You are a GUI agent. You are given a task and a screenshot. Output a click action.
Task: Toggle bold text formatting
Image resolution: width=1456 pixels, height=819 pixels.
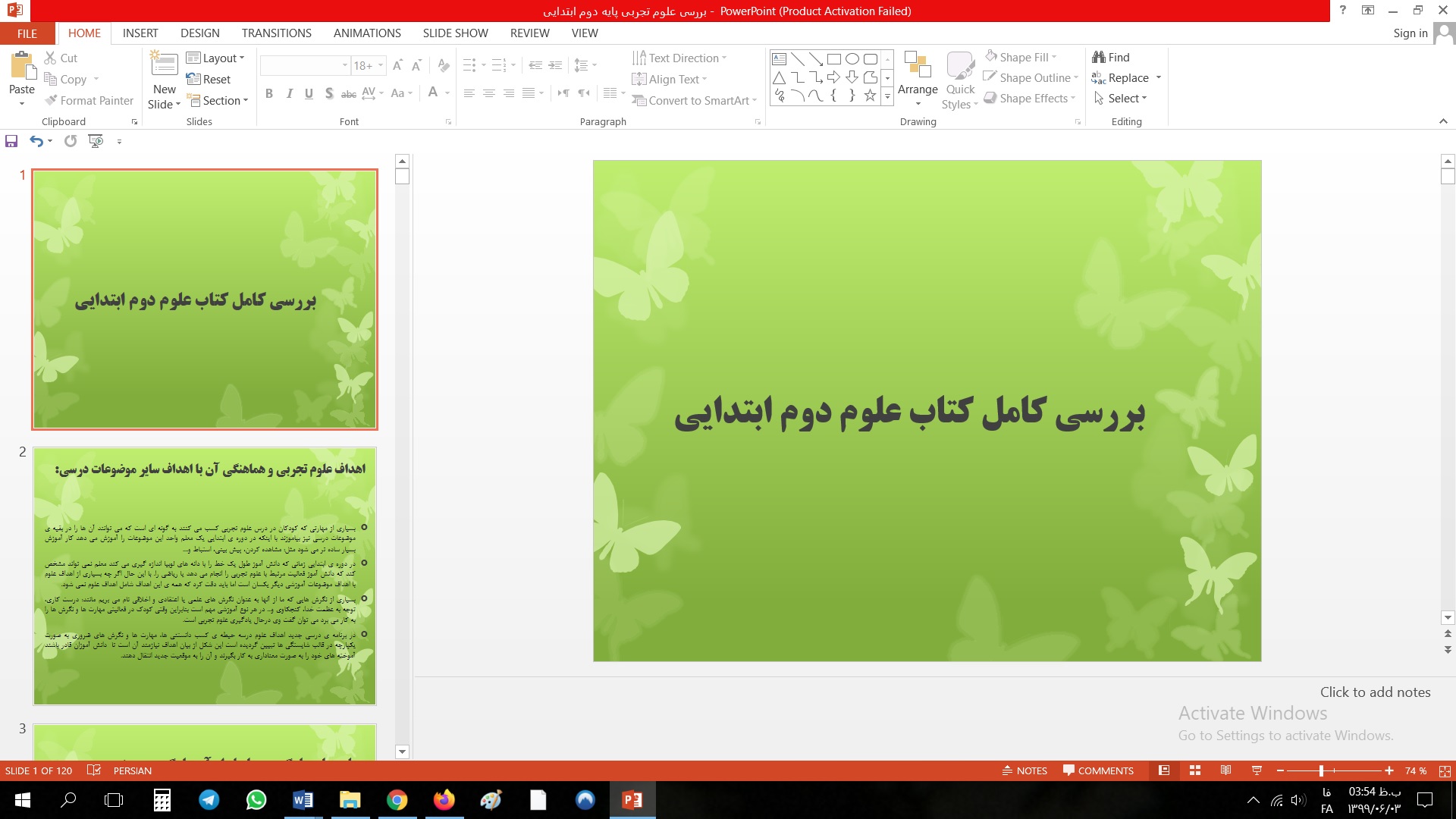(268, 93)
